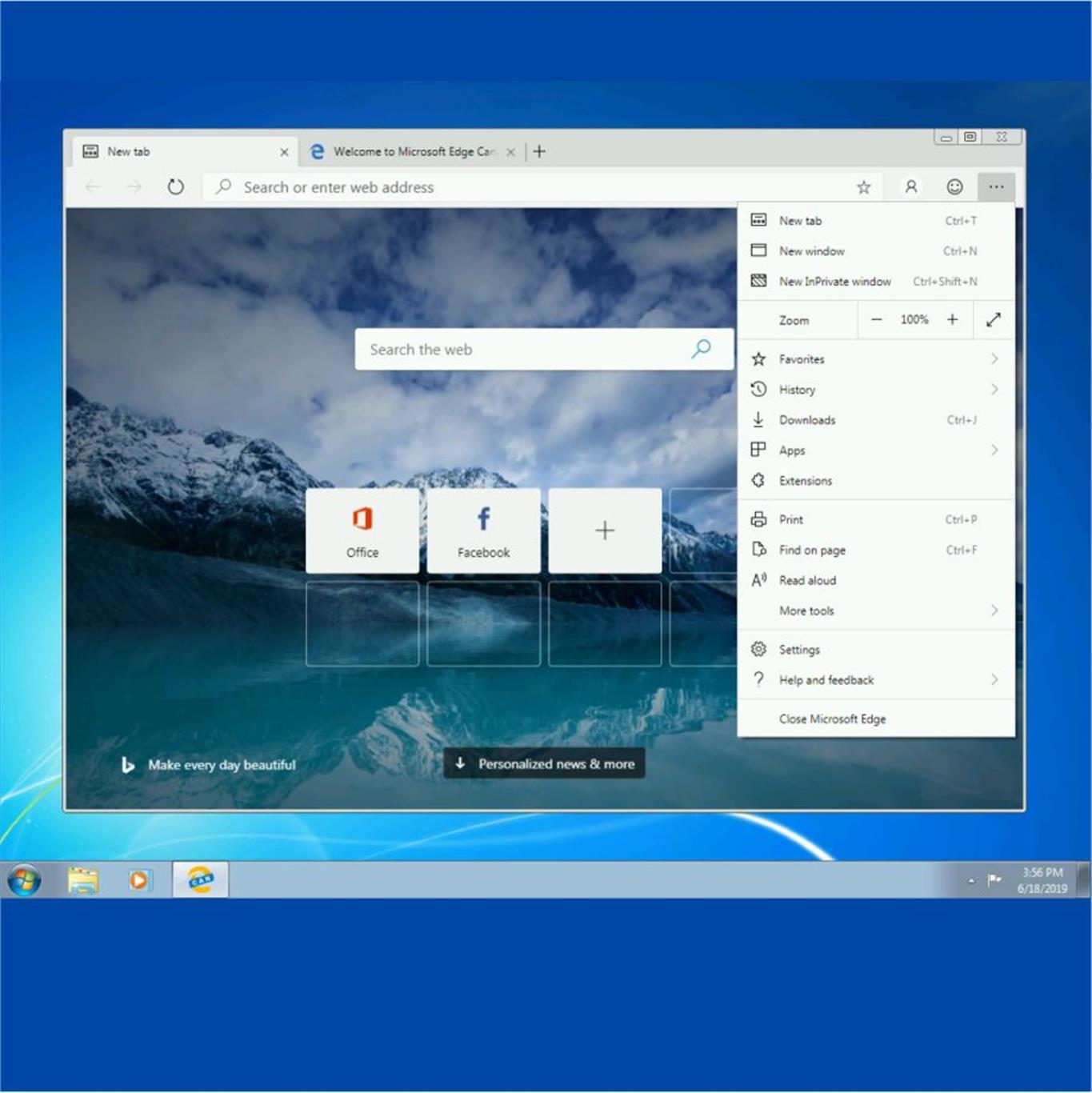Open the Office quick link tile
The height and width of the screenshot is (1093, 1092).
pos(362,530)
